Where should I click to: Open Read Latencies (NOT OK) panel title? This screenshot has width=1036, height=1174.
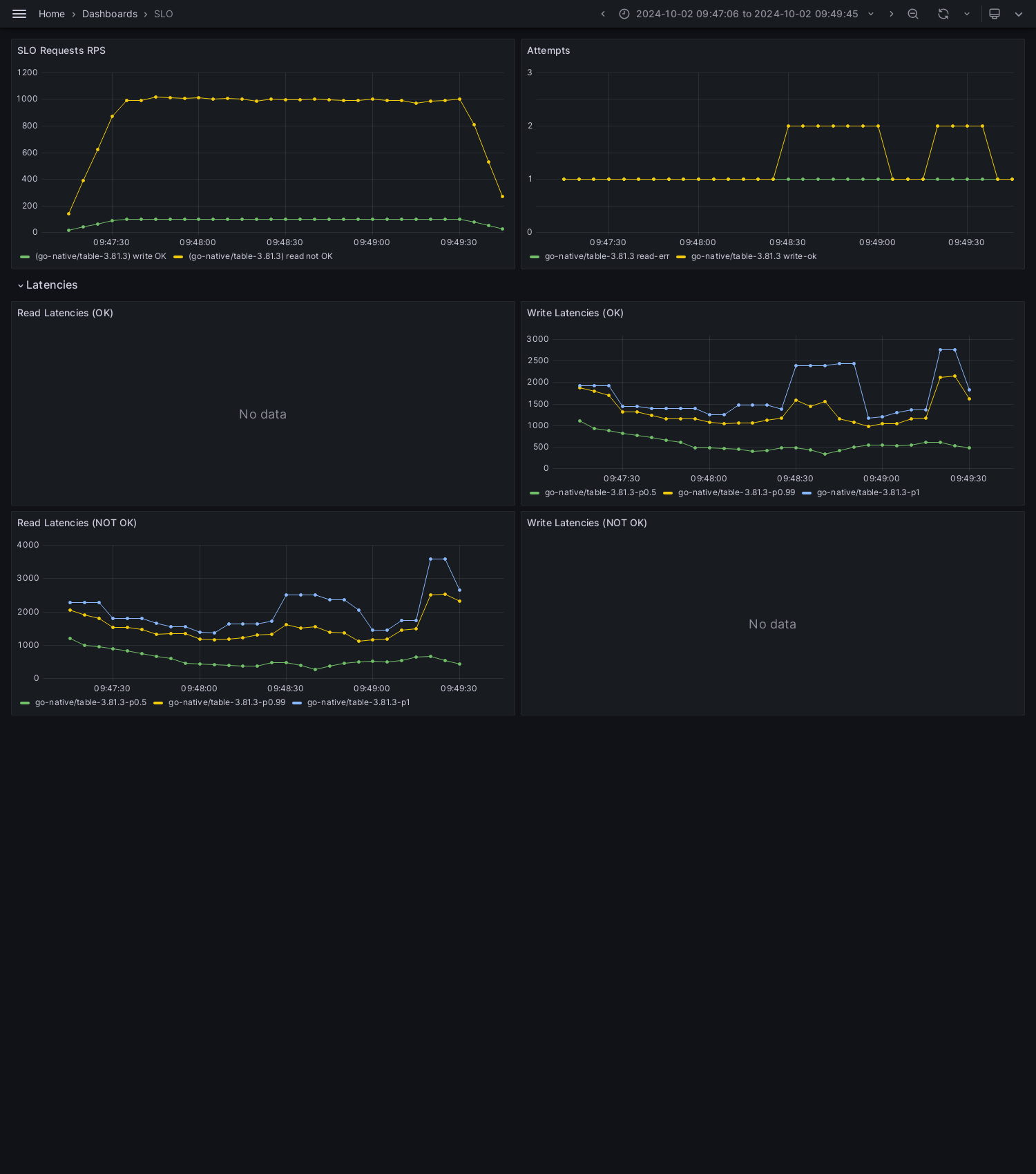pyautogui.click(x=77, y=523)
